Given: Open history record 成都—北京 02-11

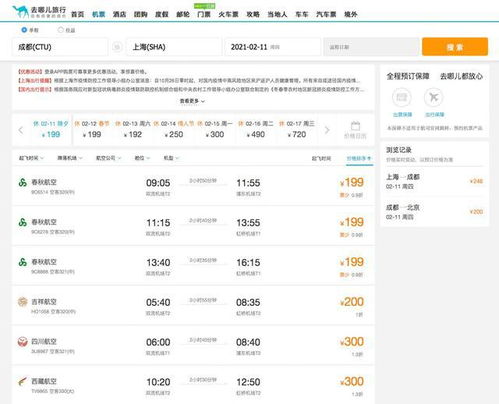Looking at the screenshot, I should click(x=434, y=212).
